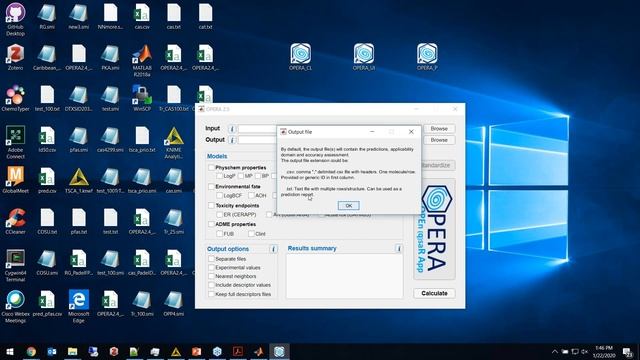The height and width of the screenshot is (360, 640).
Task: Open Google Chrome from the taskbar
Action: pos(31,351)
